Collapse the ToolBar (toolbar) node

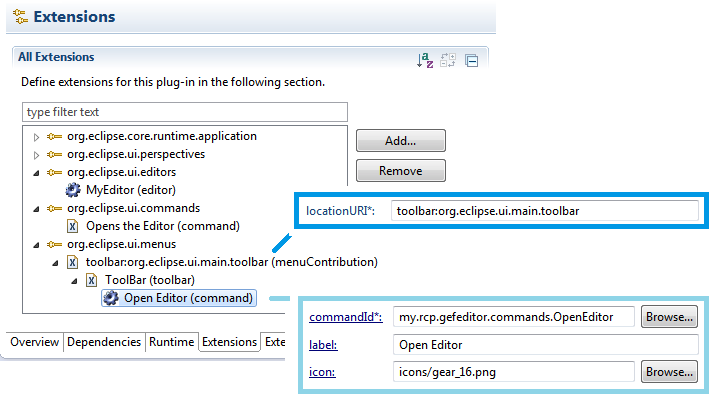pyautogui.click(x=74, y=281)
